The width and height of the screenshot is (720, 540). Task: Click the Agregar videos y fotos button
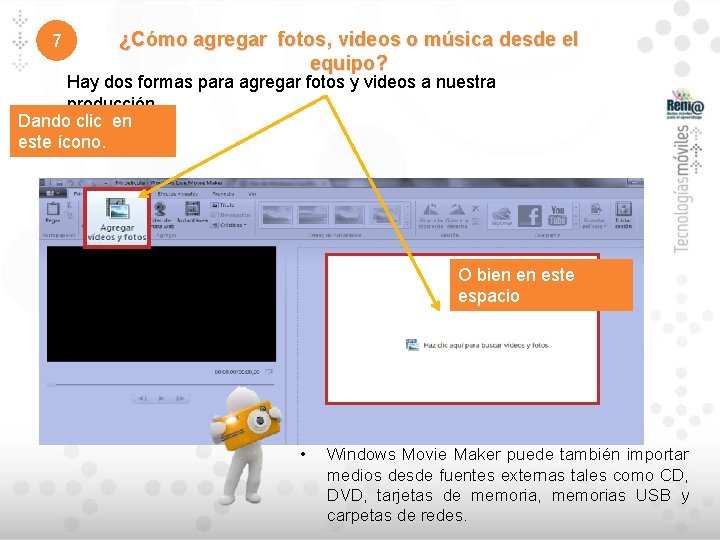coord(117,219)
